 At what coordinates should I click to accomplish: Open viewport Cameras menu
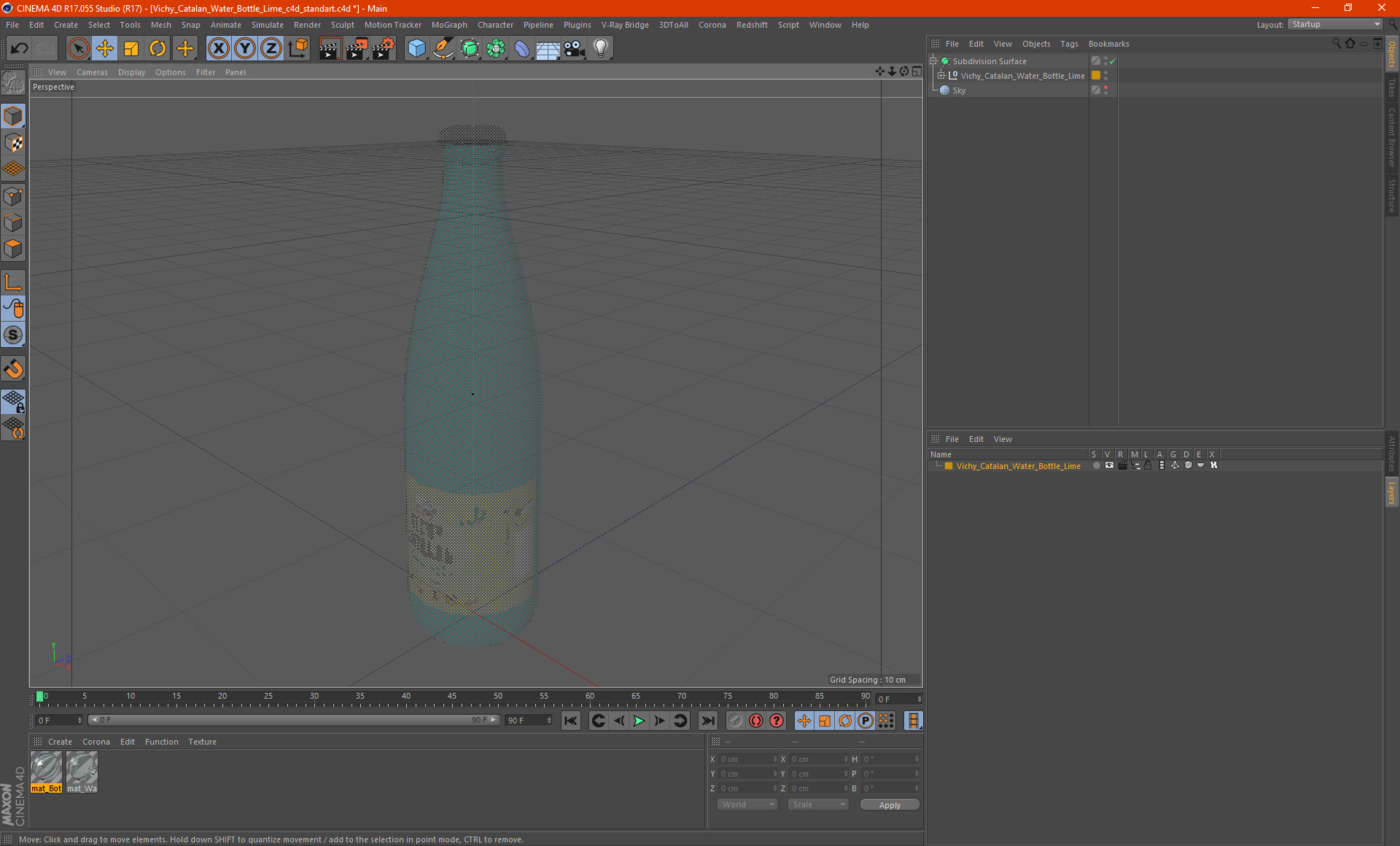point(92,72)
